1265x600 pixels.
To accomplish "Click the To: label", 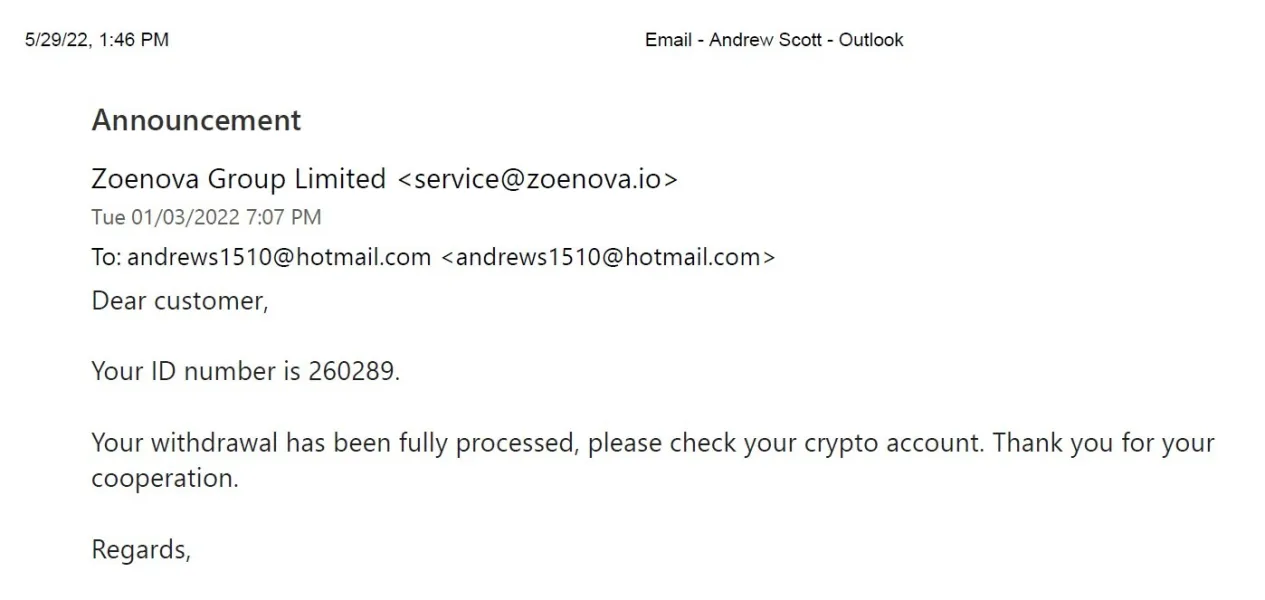I will coord(106,257).
